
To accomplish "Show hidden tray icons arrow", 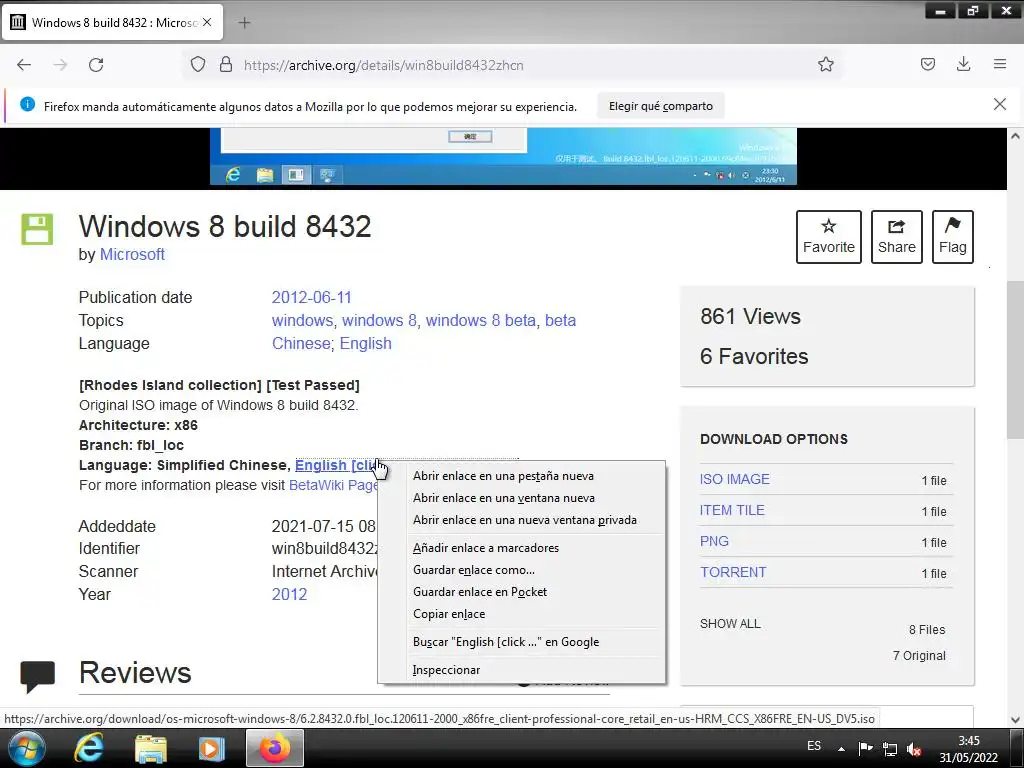I will (x=841, y=749).
